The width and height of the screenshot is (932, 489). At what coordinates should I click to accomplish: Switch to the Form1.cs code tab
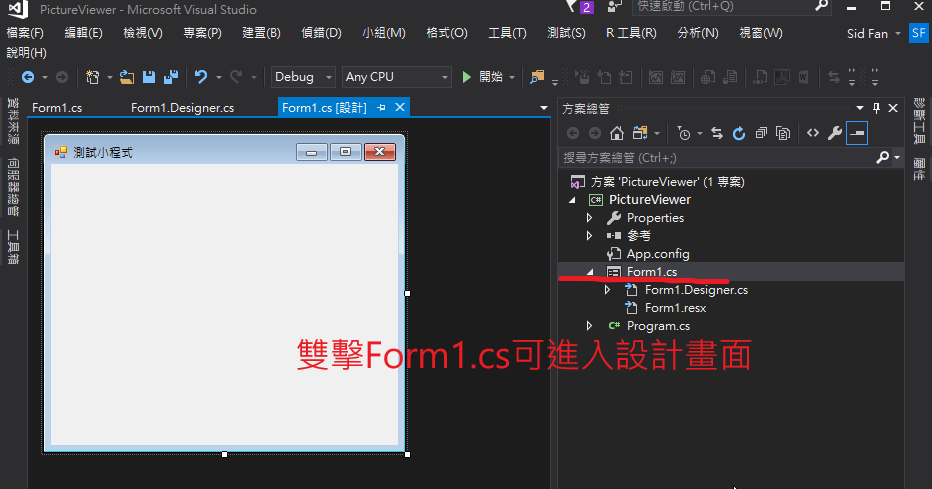tap(57, 108)
